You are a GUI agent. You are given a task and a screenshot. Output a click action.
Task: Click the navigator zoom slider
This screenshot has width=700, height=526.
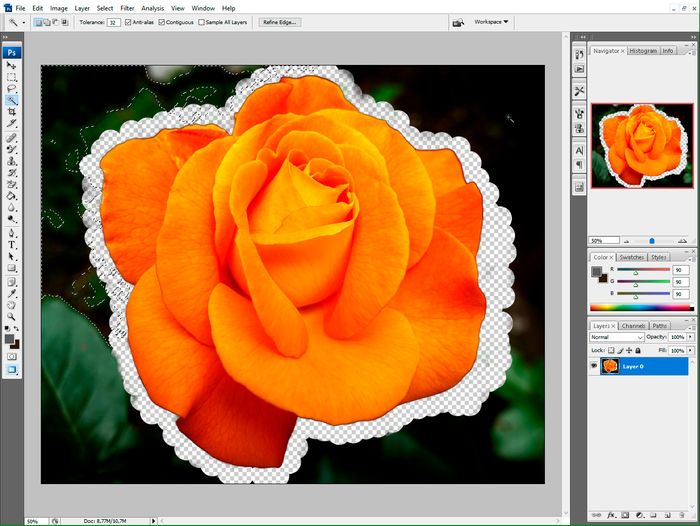pyautogui.click(x=652, y=241)
